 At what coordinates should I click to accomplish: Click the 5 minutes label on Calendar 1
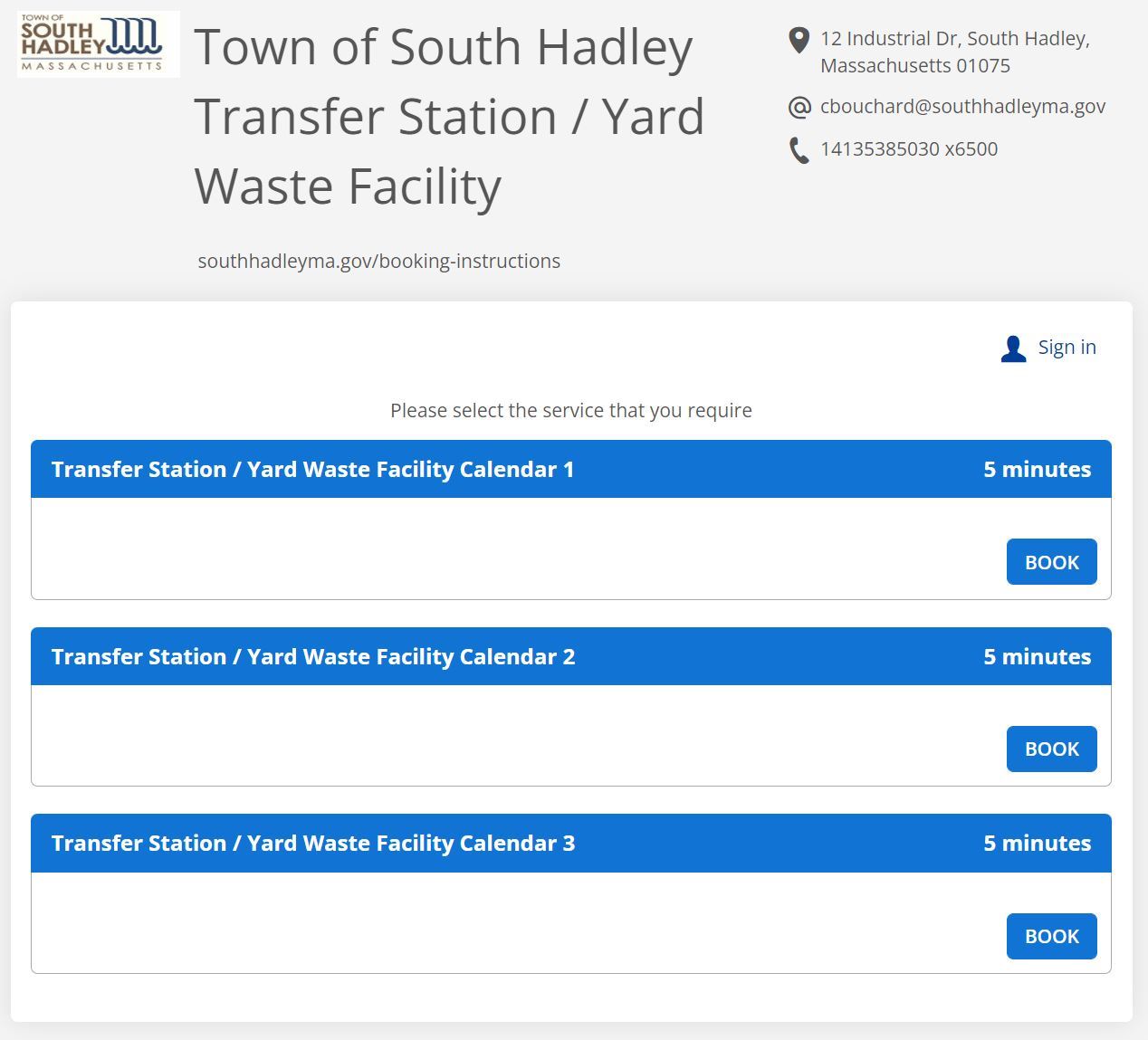tap(1037, 470)
